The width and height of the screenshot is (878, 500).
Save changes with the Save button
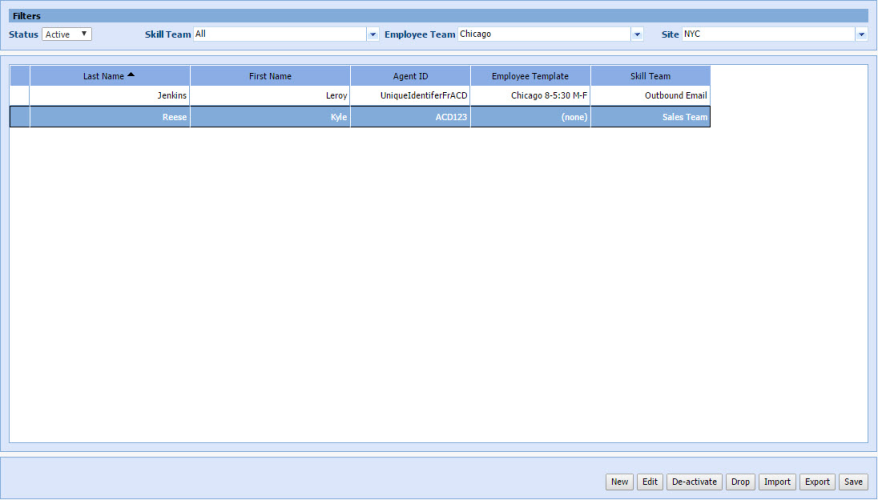tap(852, 482)
